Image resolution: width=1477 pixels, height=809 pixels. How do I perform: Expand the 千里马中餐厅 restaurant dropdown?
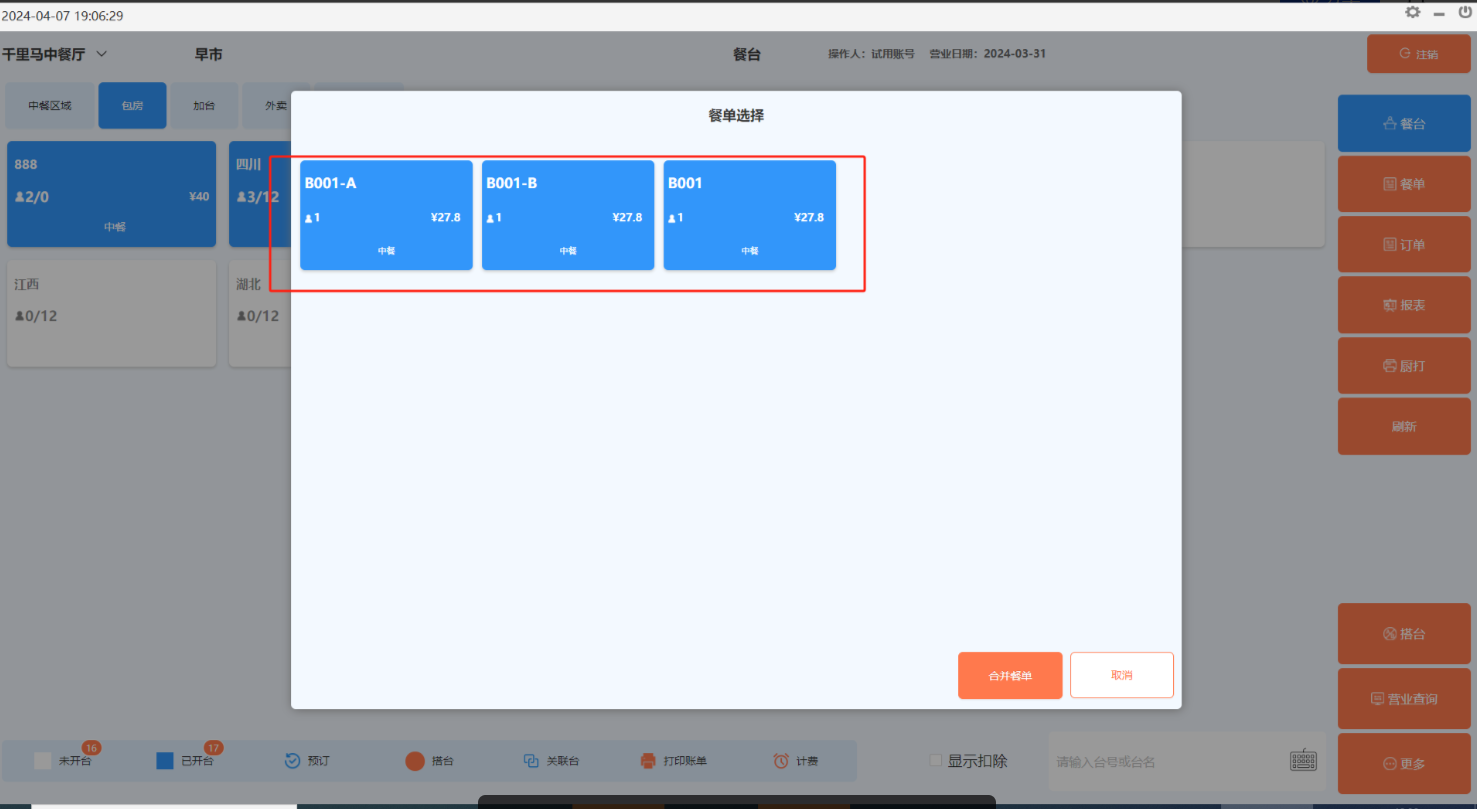[x=101, y=54]
